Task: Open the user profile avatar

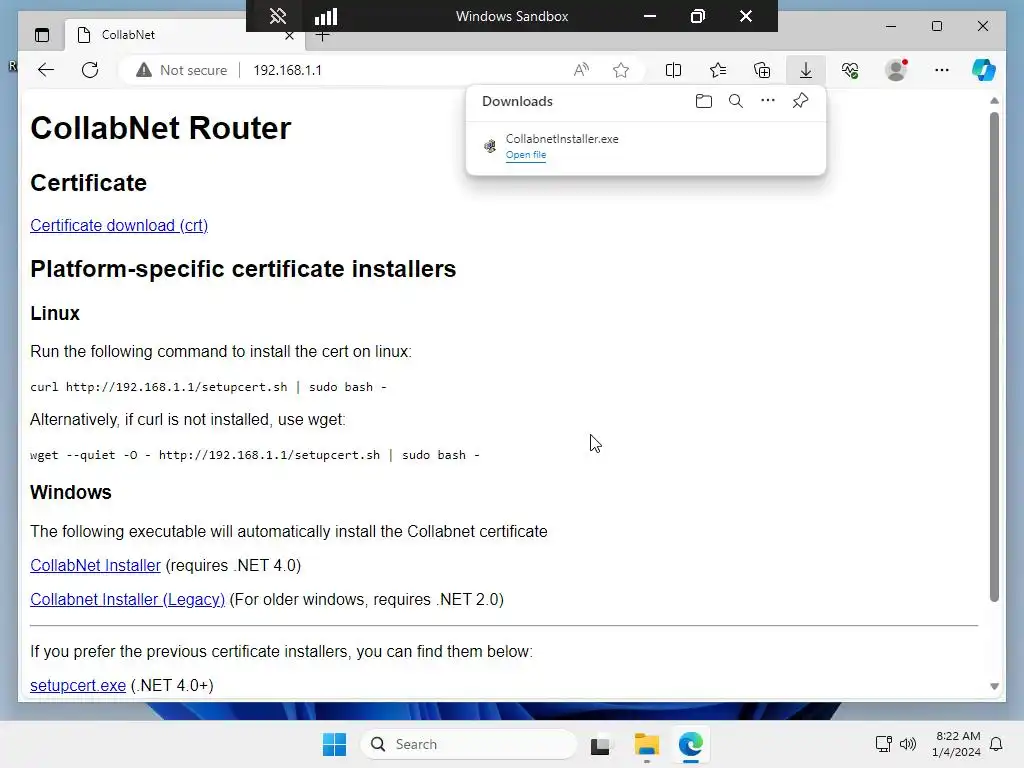Action: [x=896, y=70]
